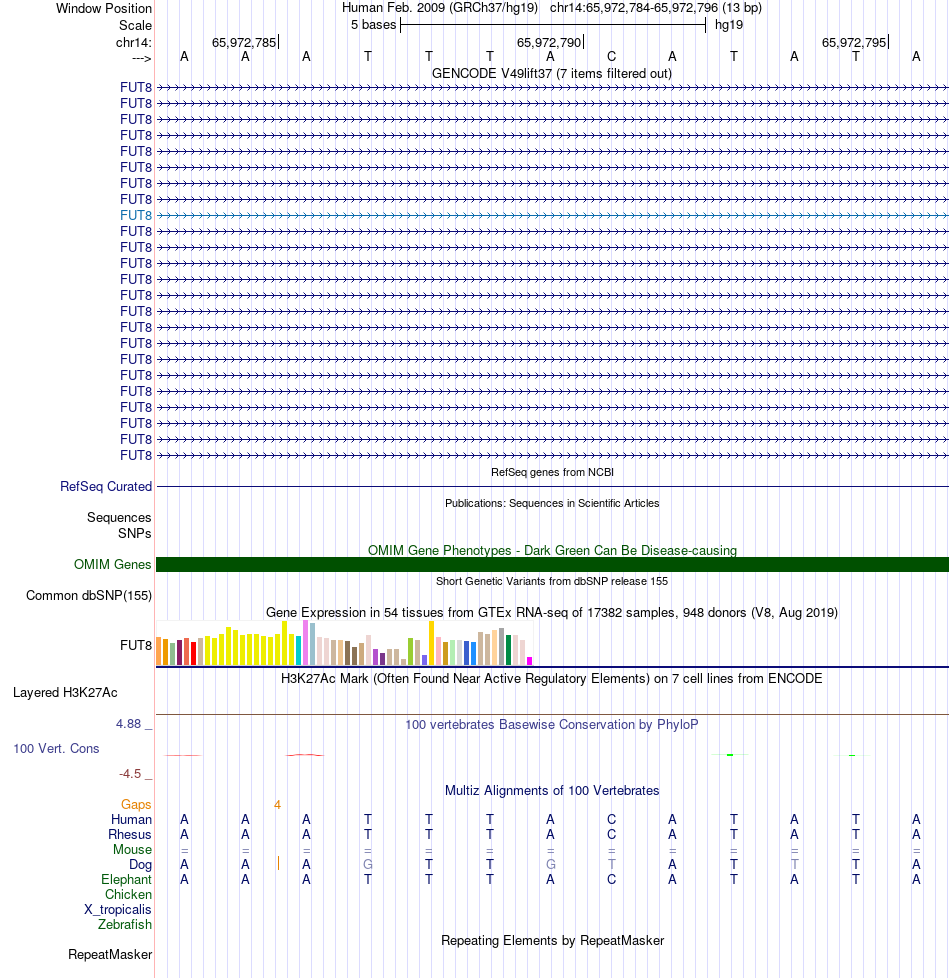
Task: Click the 'Human' alignment row label
Action: point(132,820)
